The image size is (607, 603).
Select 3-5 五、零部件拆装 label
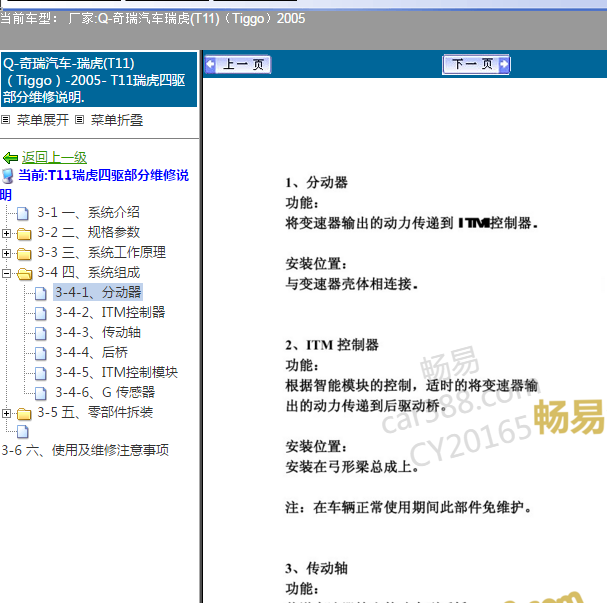(x=95, y=413)
